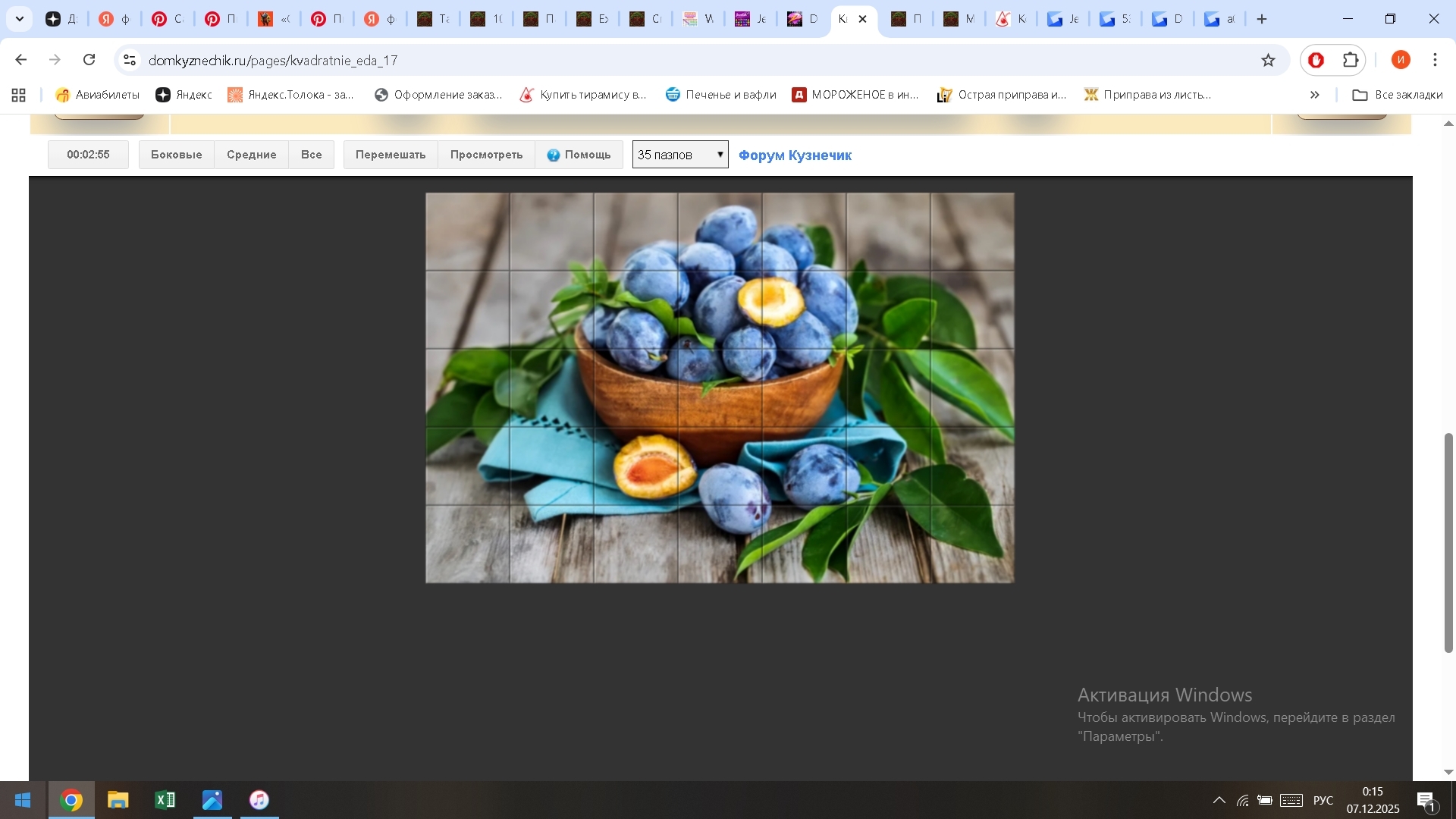Click the page vertical scrollbar thumb
This screenshot has width=1456, height=819.
pyautogui.click(x=1448, y=542)
